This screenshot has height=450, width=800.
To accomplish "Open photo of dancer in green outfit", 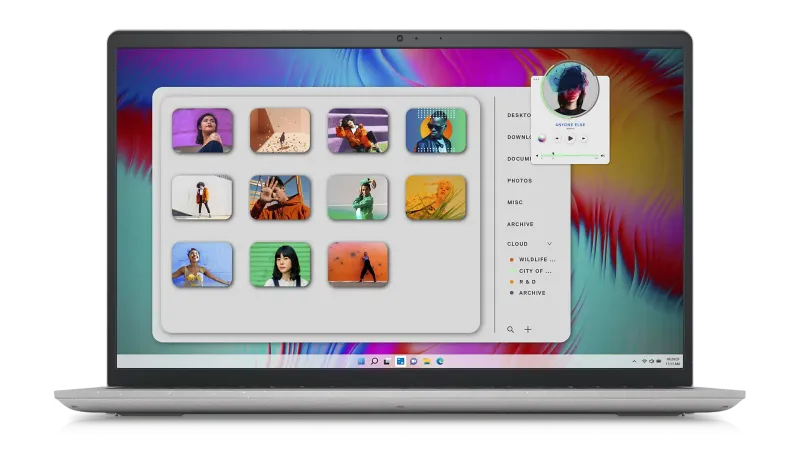I will 358,197.
